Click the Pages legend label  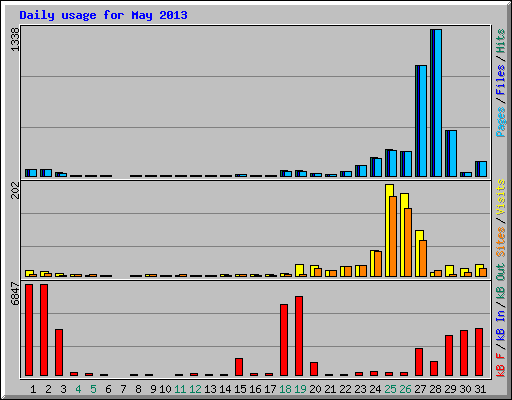click(501, 122)
